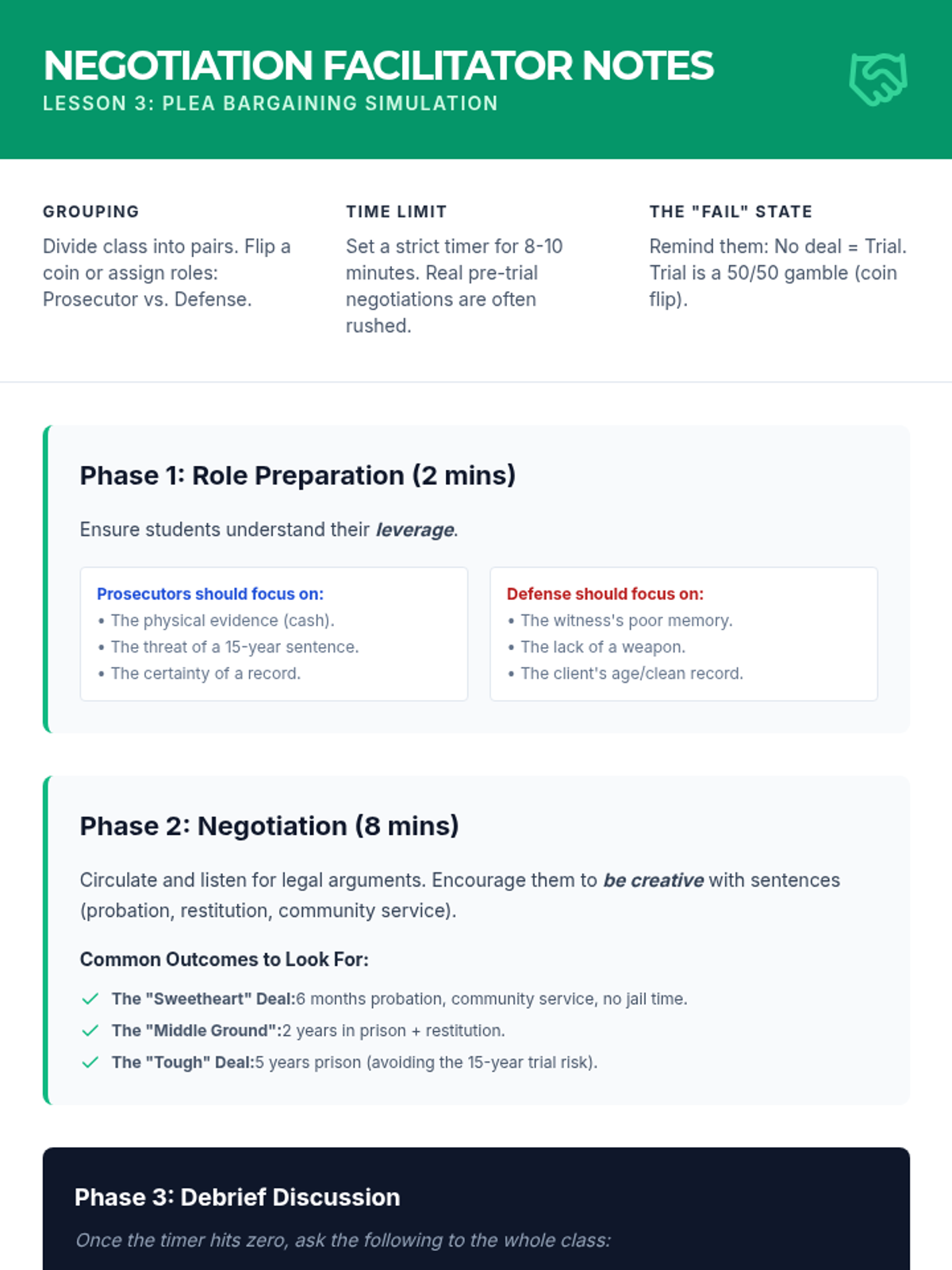The height and width of the screenshot is (1270, 952).
Task: Click "The lack of a weapon" bullet
Action: [x=597, y=647]
